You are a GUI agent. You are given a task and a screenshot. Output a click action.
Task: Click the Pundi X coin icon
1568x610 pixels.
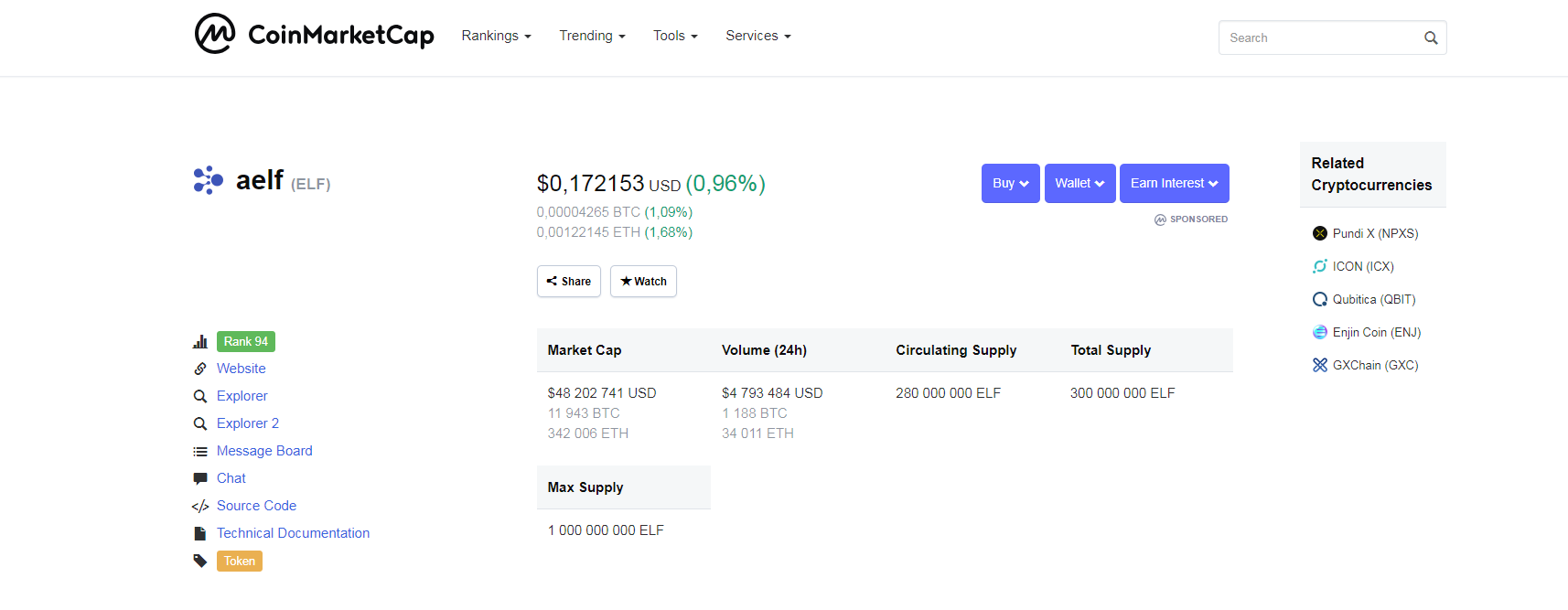coord(1319,233)
